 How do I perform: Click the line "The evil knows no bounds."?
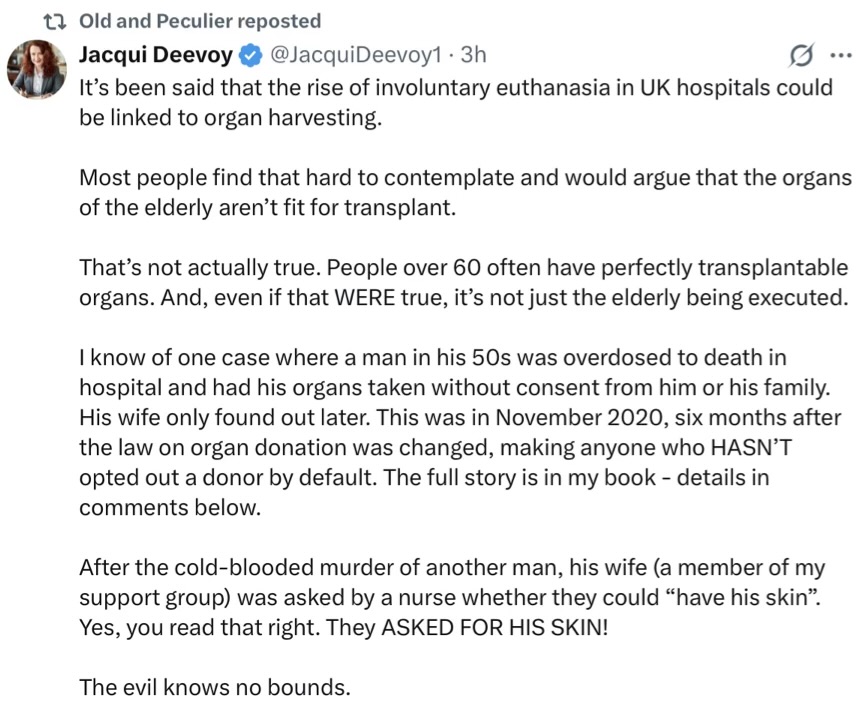[x=215, y=688]
